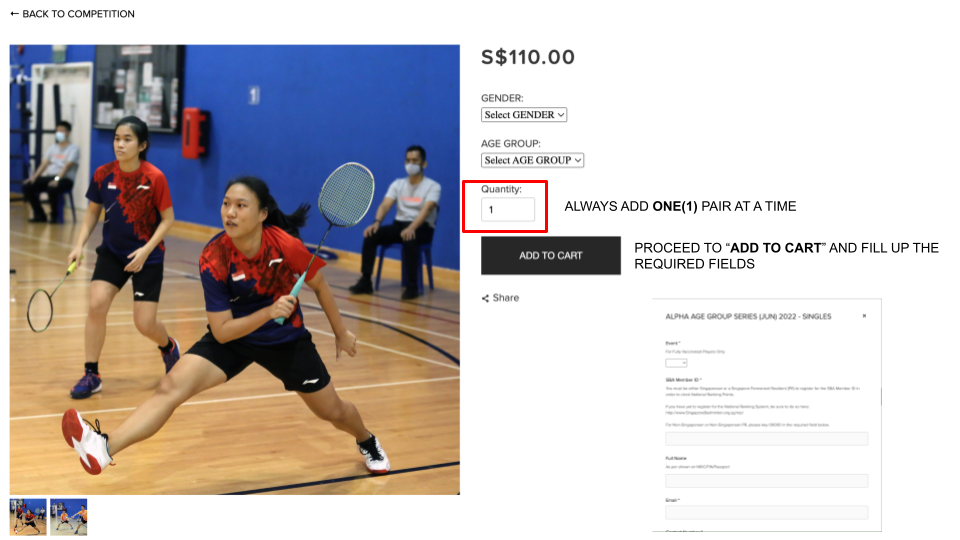The width and height of the screenshot is (960, 540).
Task: Open the Select AGE GROUP dropdown
Action: (x=532, y=160)
